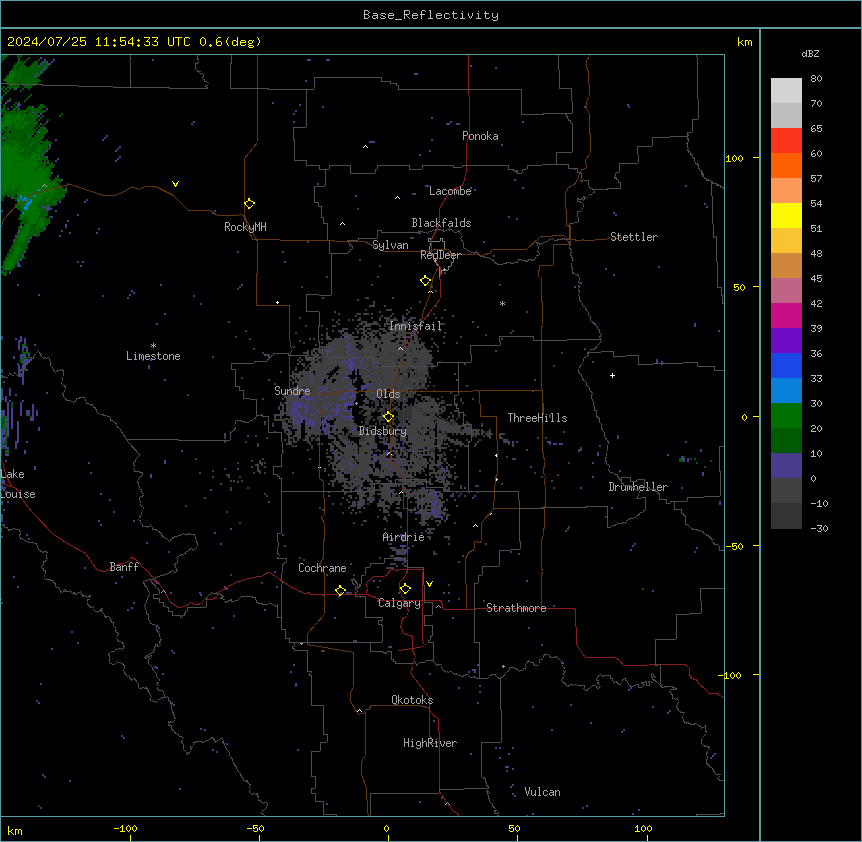Click the Stettler city label
The image size is (862, 842).
[x=634, y=237]
